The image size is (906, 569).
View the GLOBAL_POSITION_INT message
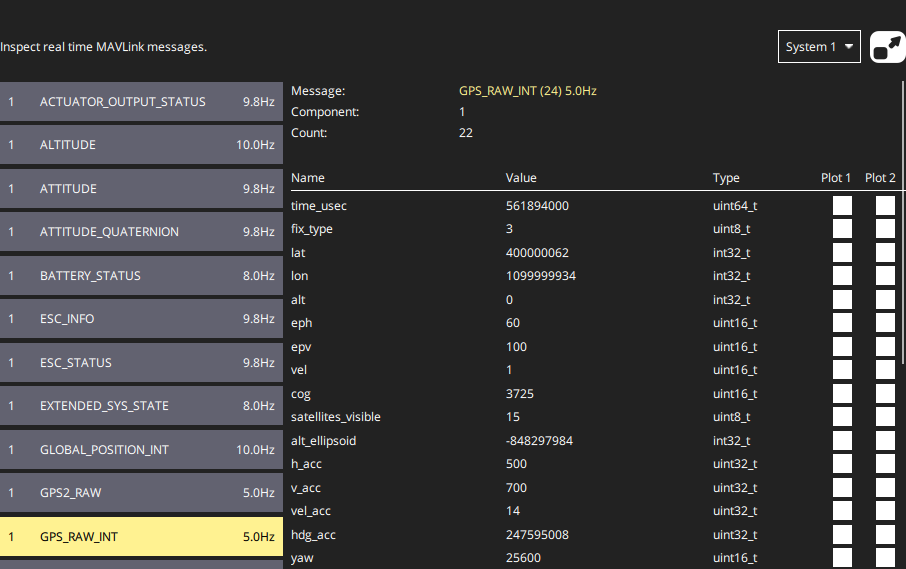pyautogui.click(x=141, y=450)
